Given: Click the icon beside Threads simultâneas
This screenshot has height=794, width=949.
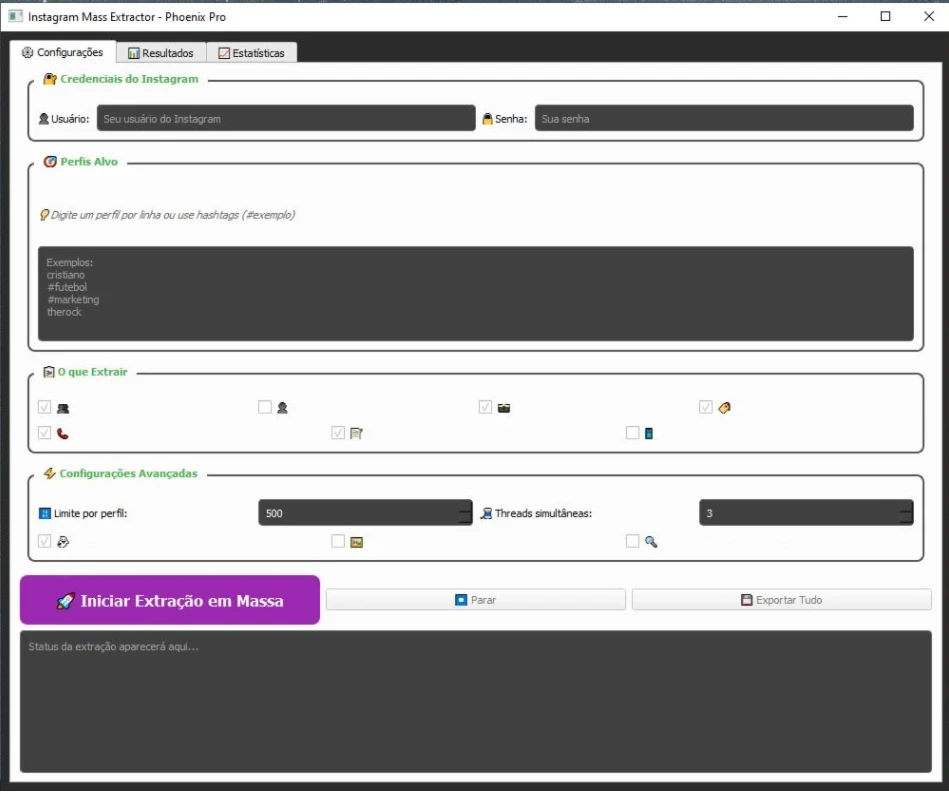Looking at the screenshot, I should pyautogui.click(x=486, y=513).
